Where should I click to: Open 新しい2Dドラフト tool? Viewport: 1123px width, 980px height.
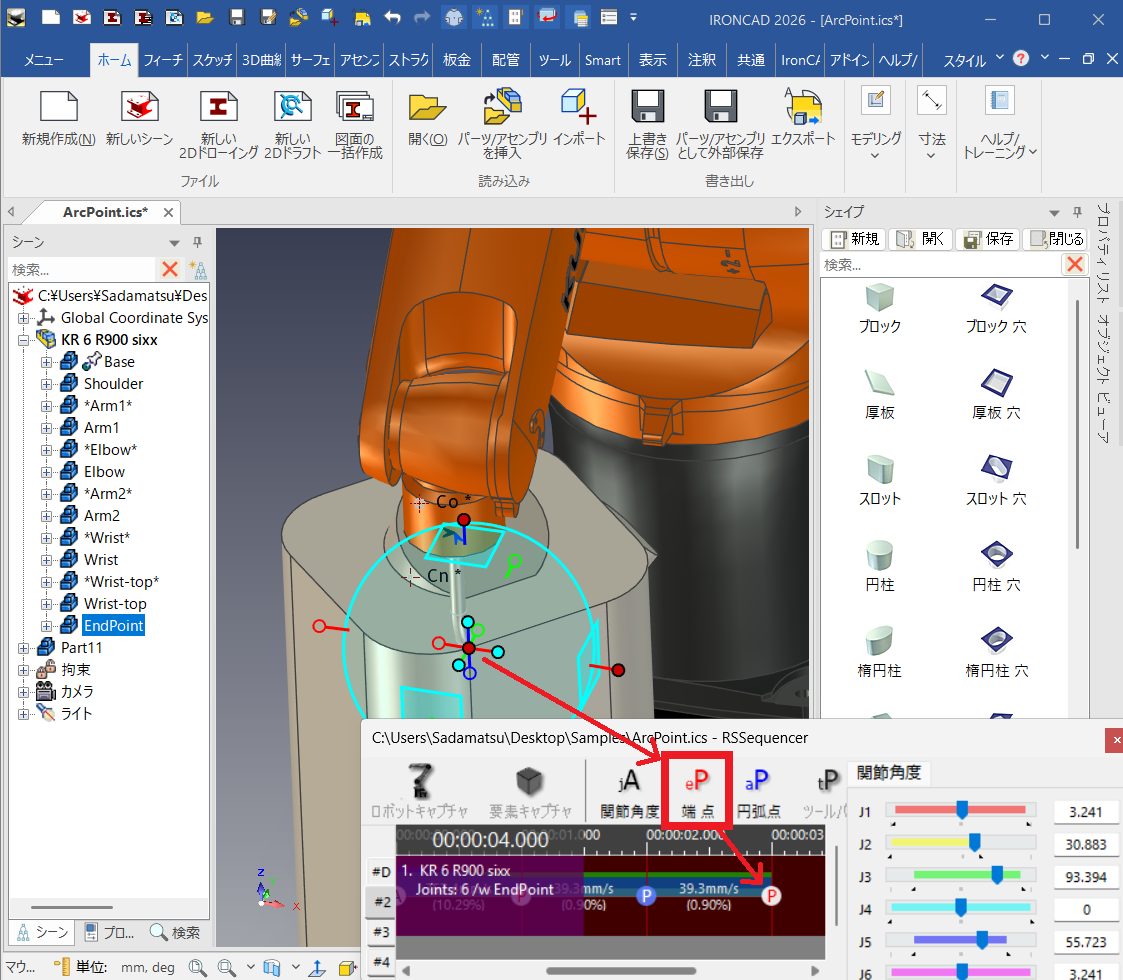(x=292, y=107)
